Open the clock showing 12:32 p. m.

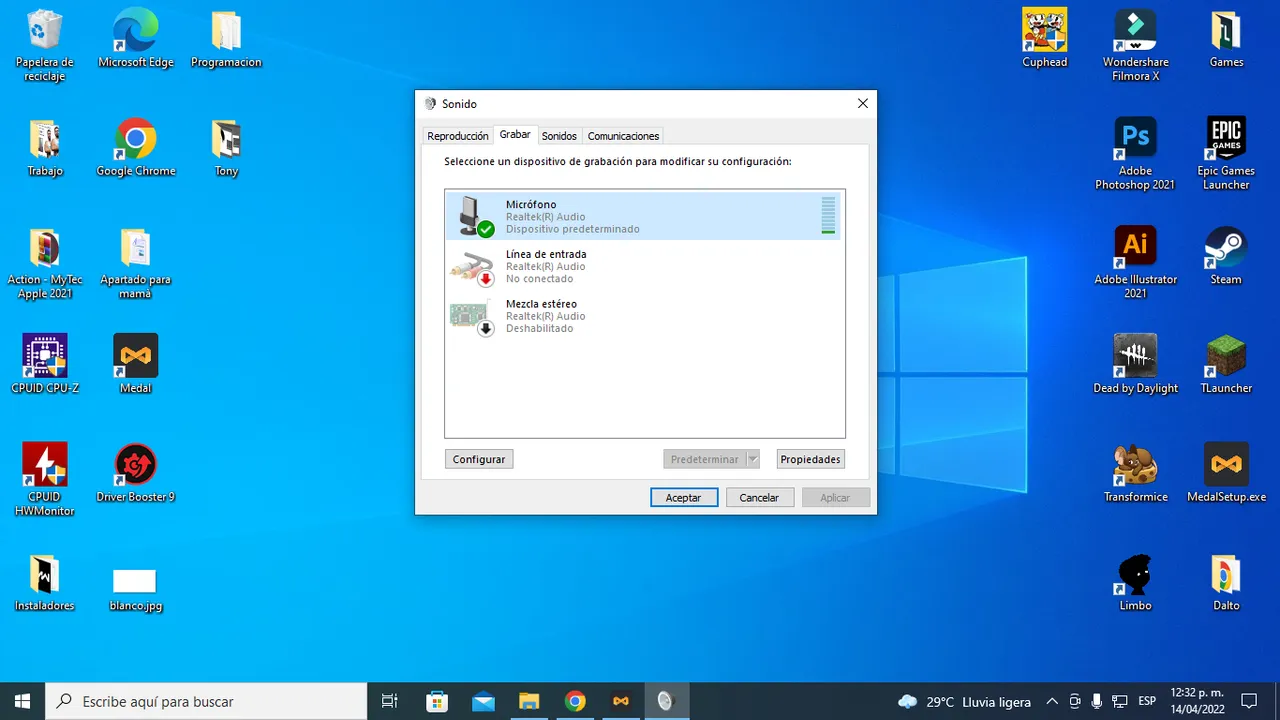point(1196,701)
